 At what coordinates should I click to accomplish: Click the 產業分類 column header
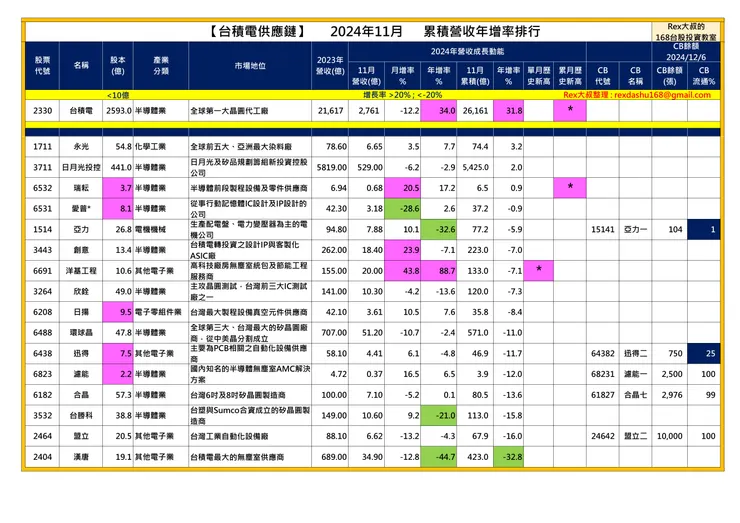pos(161,66)
